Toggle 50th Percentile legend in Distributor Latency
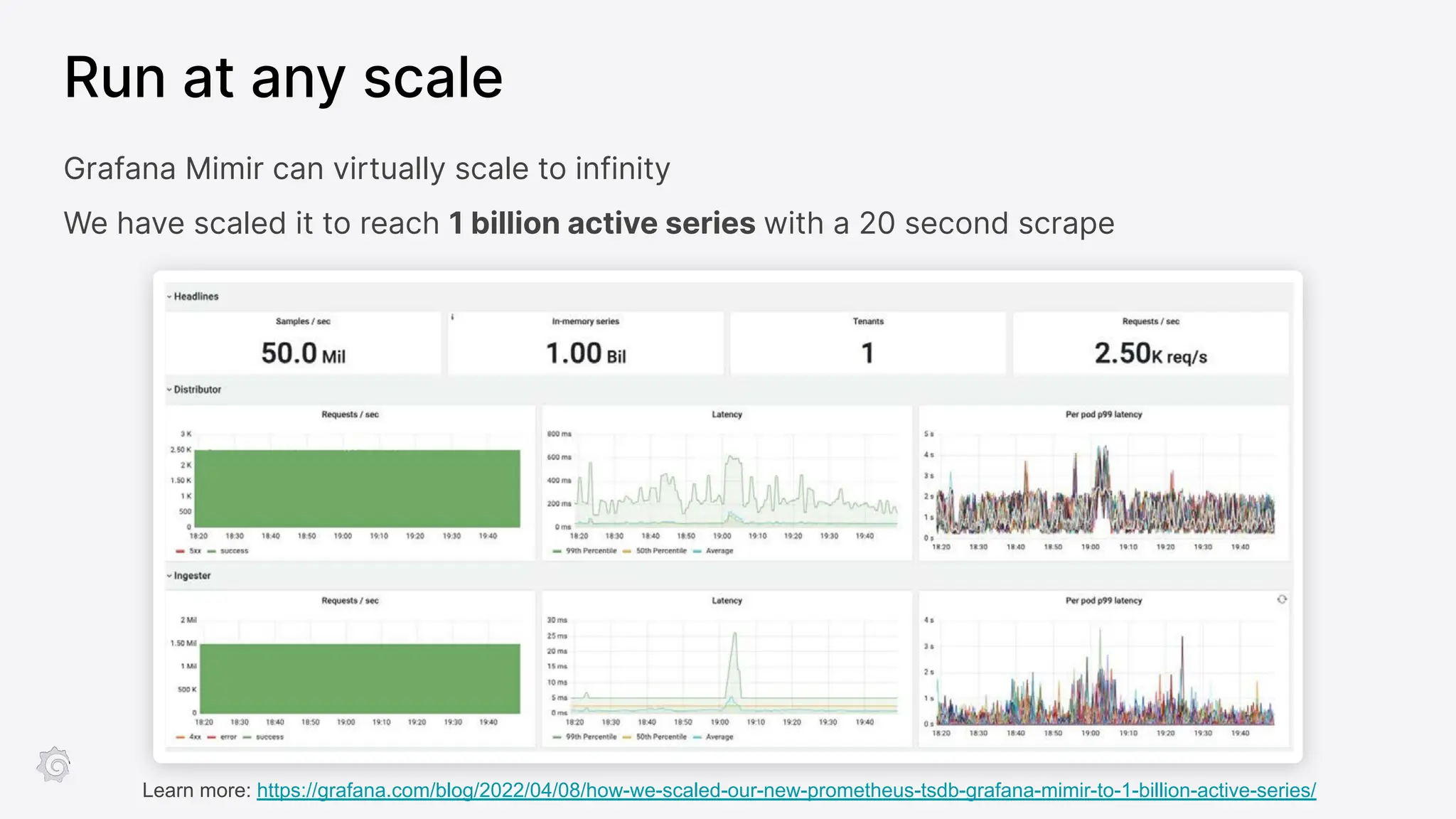 [x=655, y=551]
